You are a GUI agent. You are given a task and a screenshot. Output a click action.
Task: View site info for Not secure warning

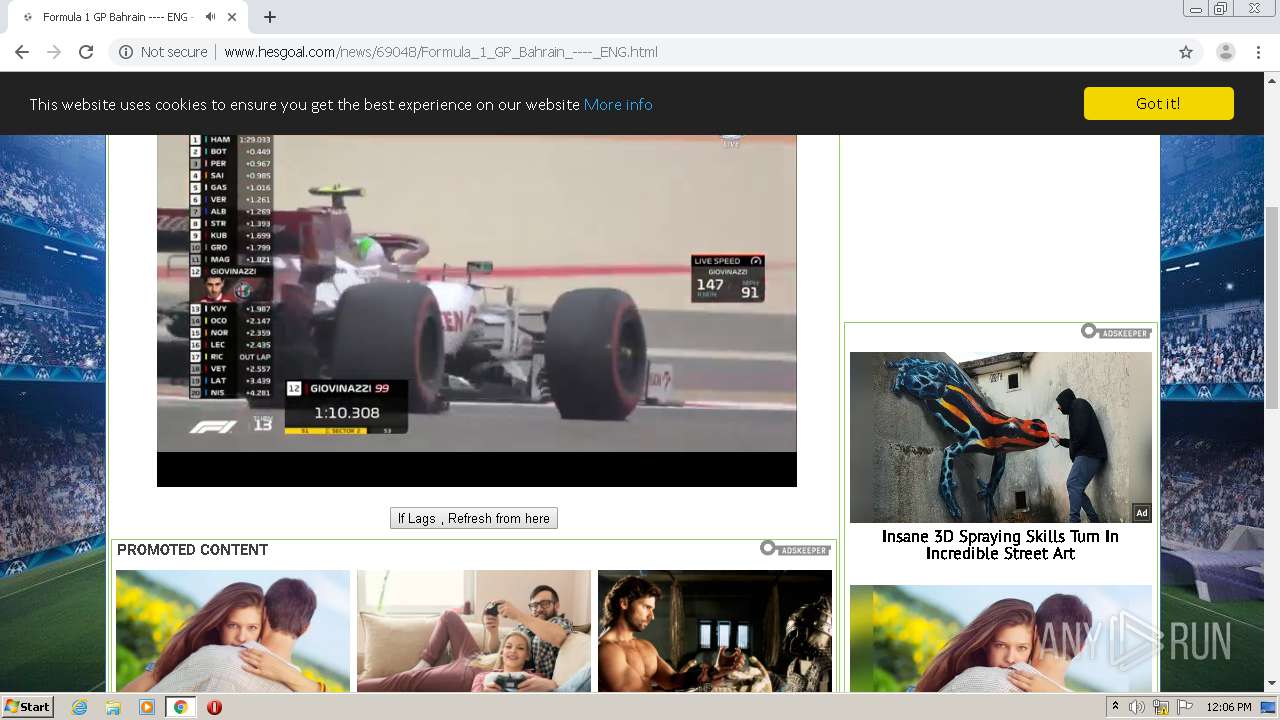[x=163, y=52]
